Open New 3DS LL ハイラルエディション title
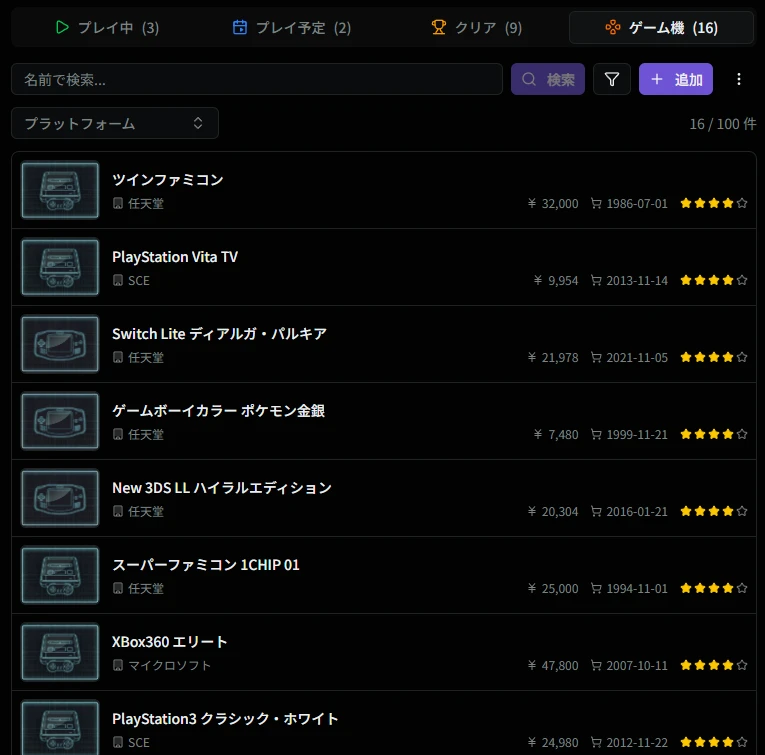This screenshot has height=755, width=765. tap(221, 488)
